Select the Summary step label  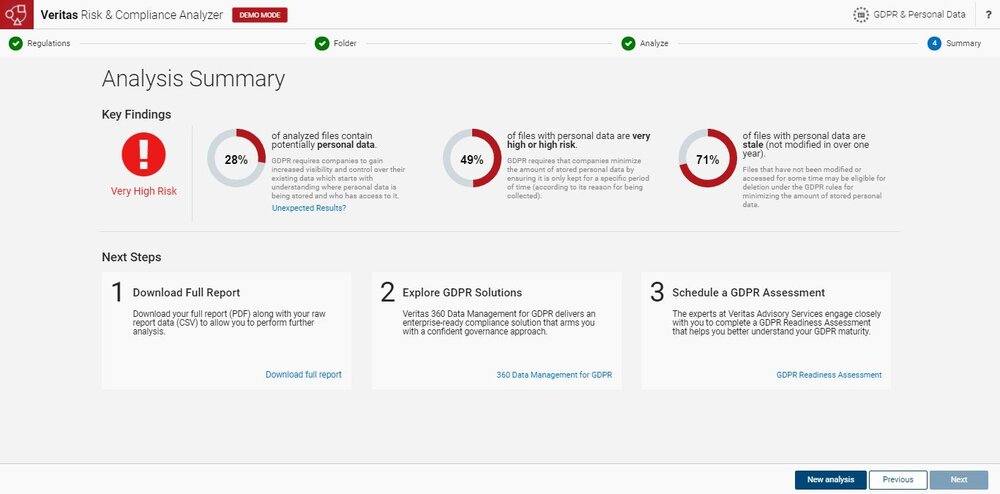(x=964, y=43)
